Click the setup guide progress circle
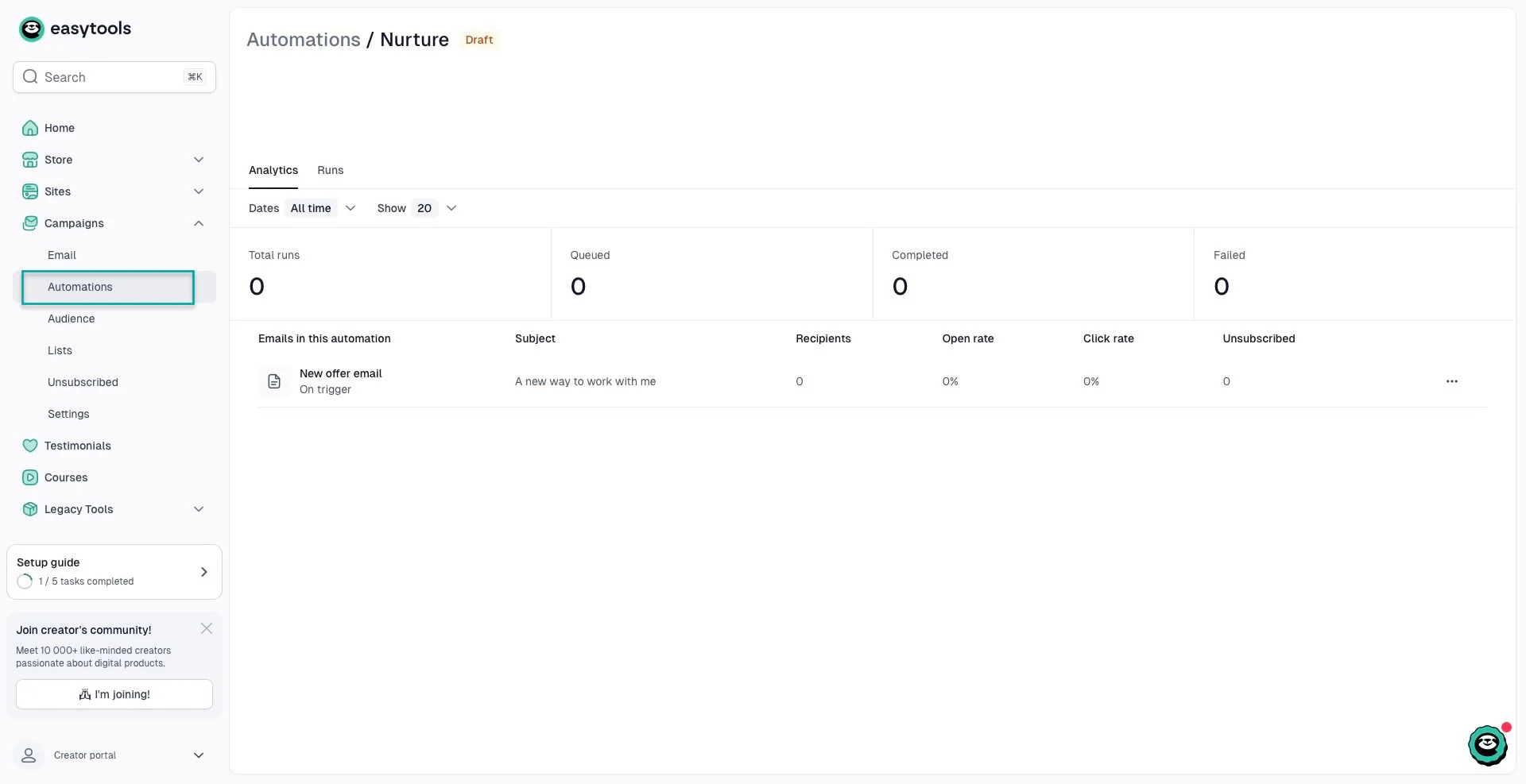The image size is (1526, 784). [25, 581]
